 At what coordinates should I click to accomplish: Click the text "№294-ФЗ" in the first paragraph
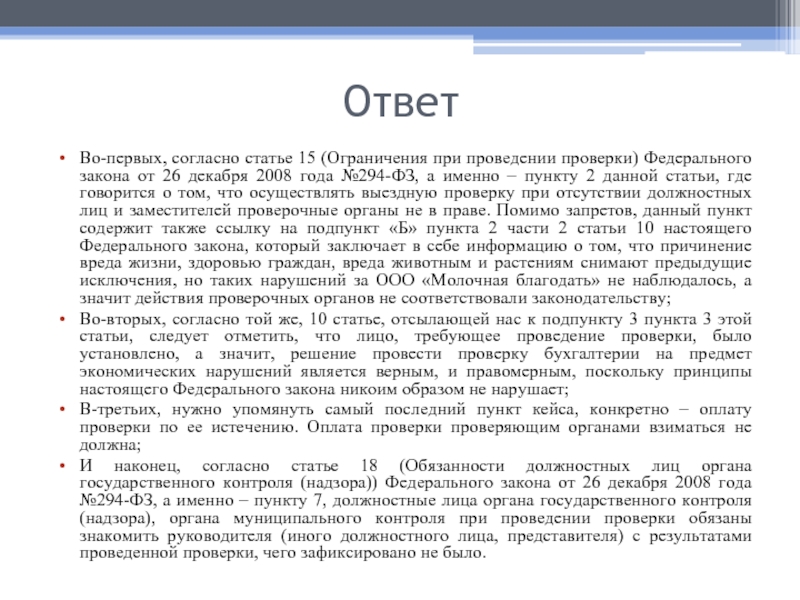coord(379,176)
